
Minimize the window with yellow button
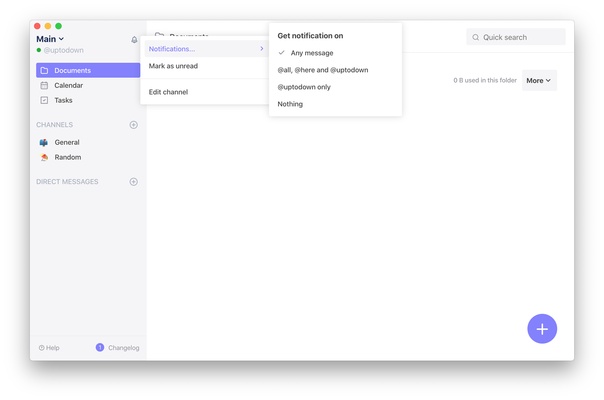click(48, 26)
